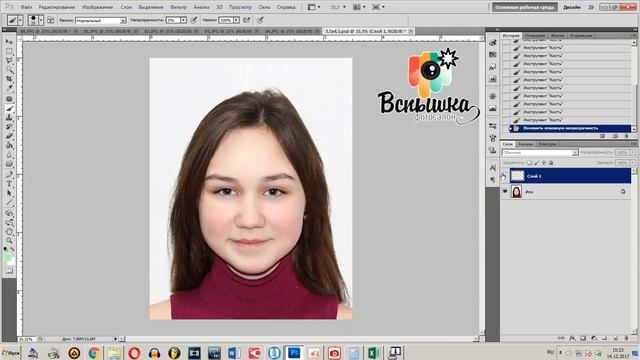The width and height of the screenshot is (640, 360).
Task: Select the Clone Stamp tool
Action: 9,118
